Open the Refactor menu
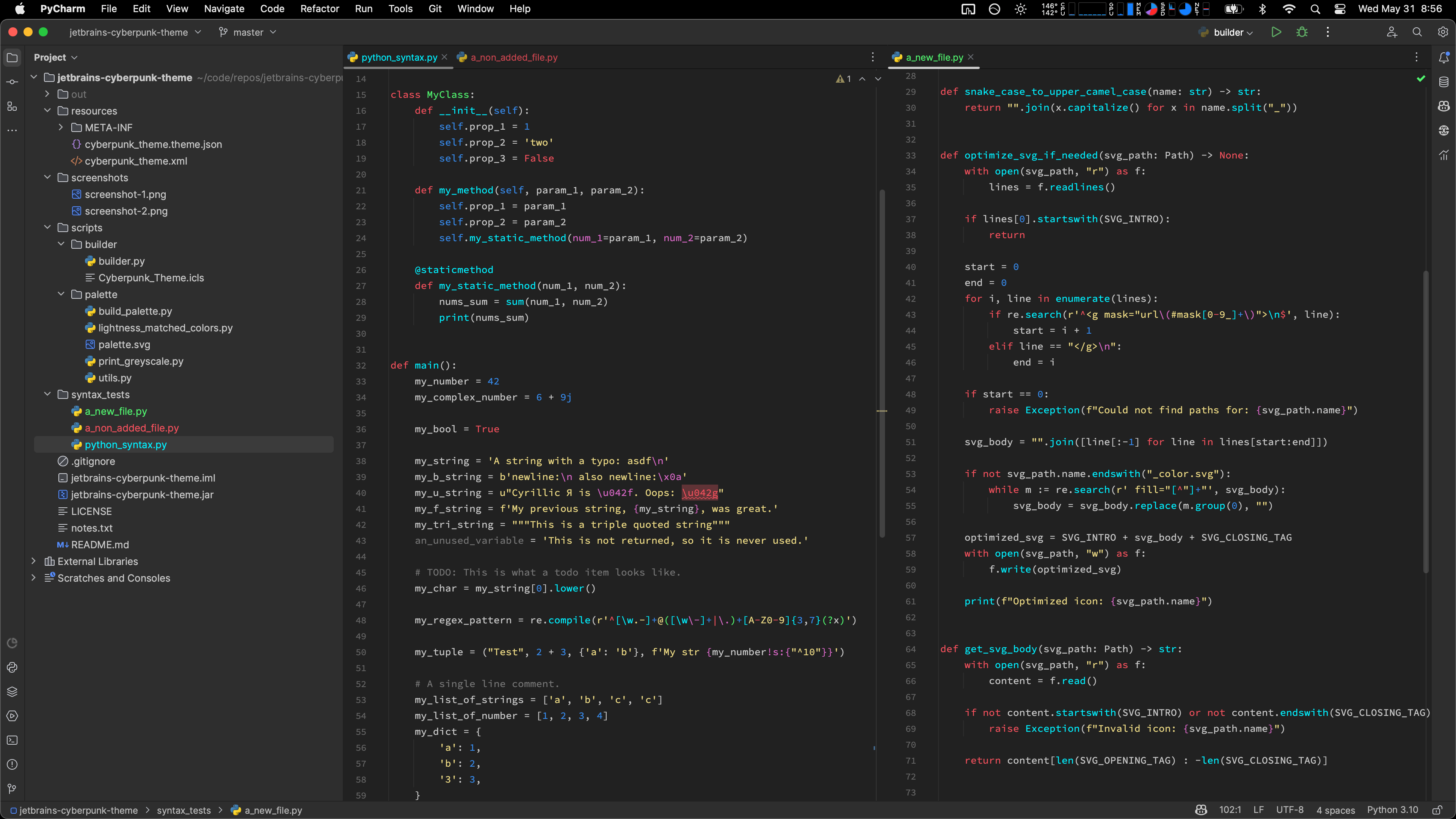This screenshot has width=1456, height=819. [319, 8]
